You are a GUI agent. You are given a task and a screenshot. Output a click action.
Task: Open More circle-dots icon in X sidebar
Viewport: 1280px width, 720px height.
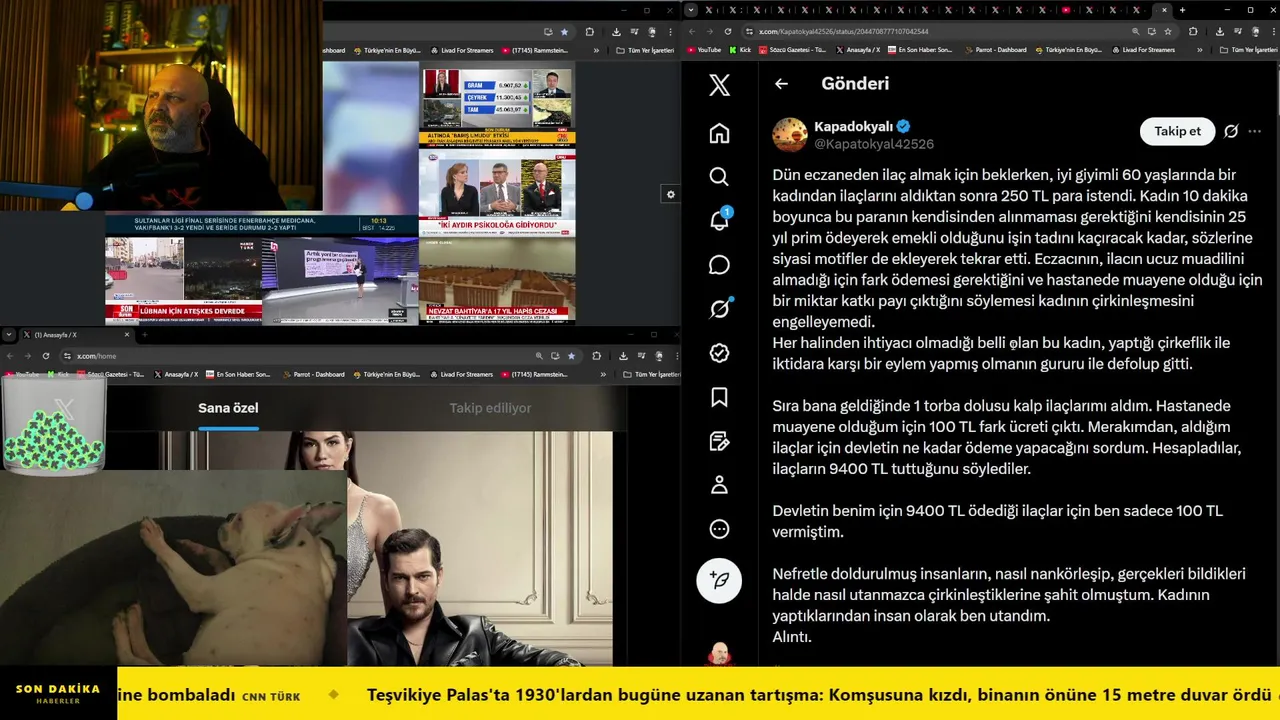719,529
